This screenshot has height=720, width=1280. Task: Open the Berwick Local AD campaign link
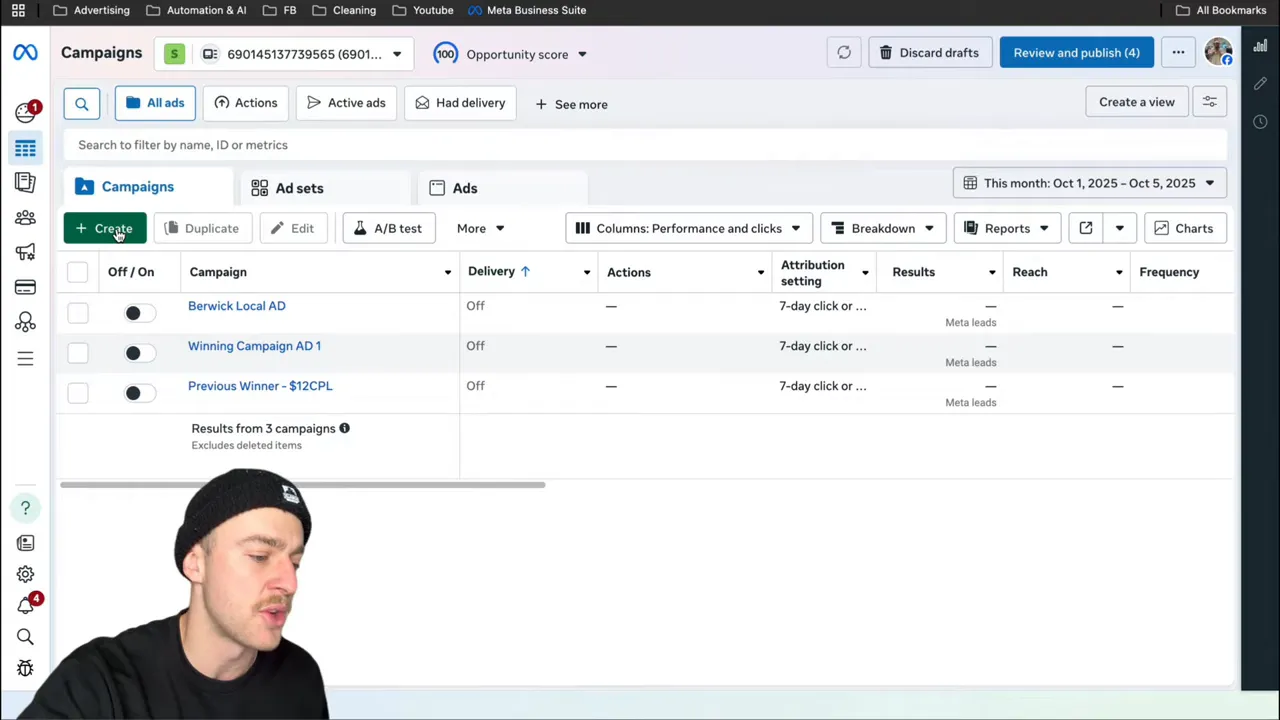236,306
